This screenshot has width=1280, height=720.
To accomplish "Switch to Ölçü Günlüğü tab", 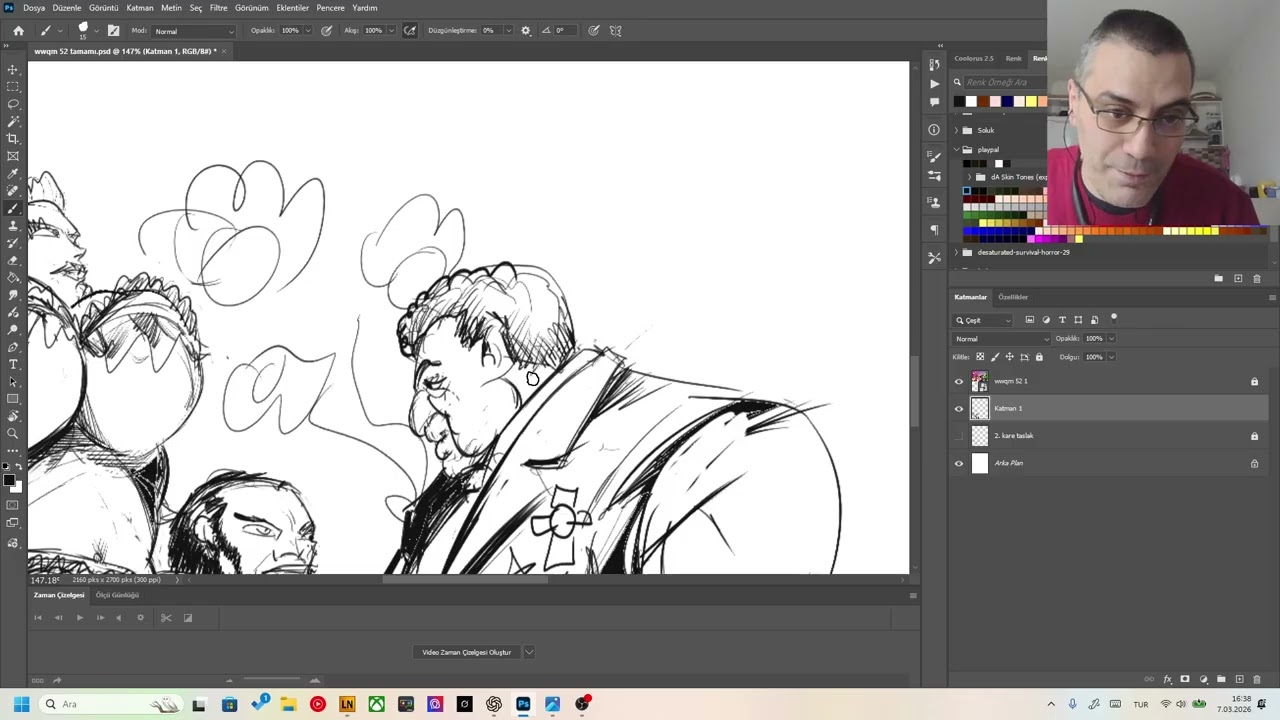I will point(117,595).
